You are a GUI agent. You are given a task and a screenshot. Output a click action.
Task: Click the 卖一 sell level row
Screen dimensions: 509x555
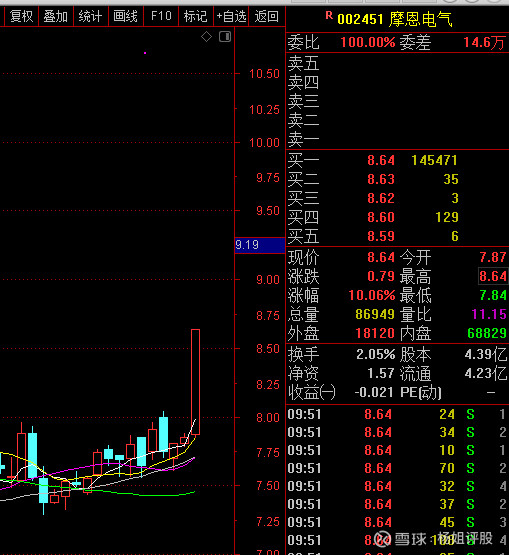(398, 140)
